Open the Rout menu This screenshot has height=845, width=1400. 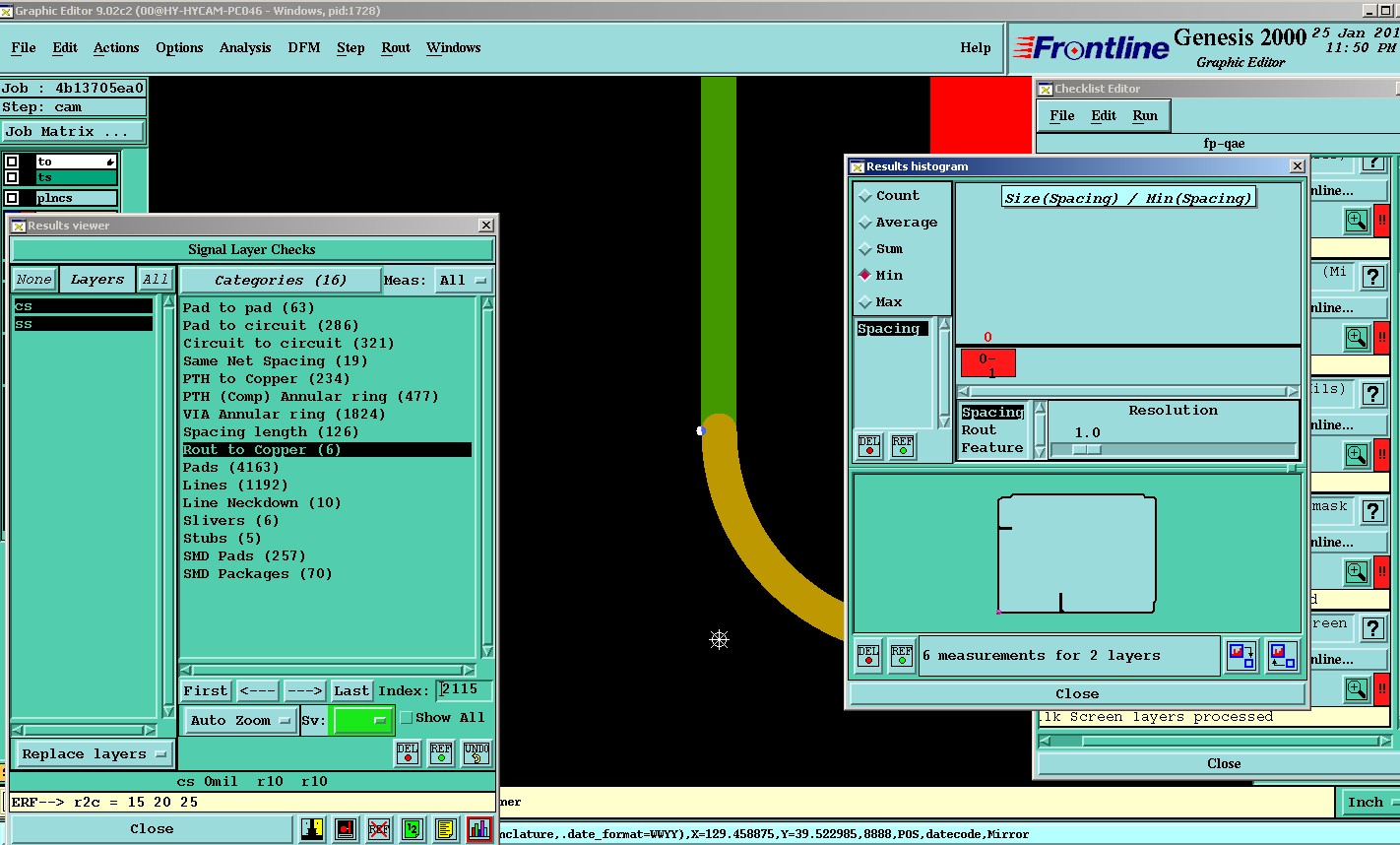396,47
